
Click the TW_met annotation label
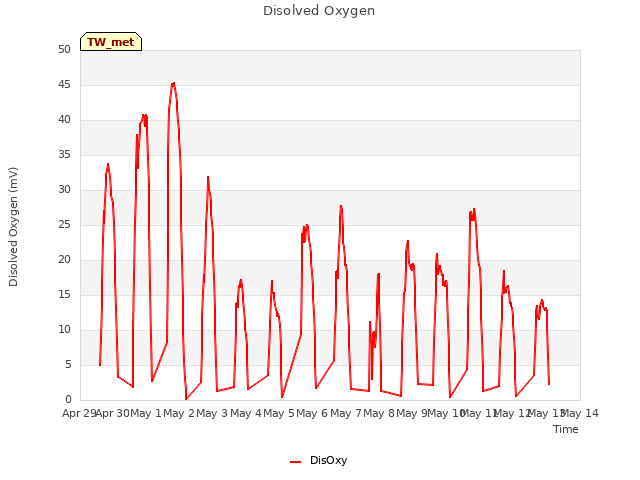click(x=111, y=42)
